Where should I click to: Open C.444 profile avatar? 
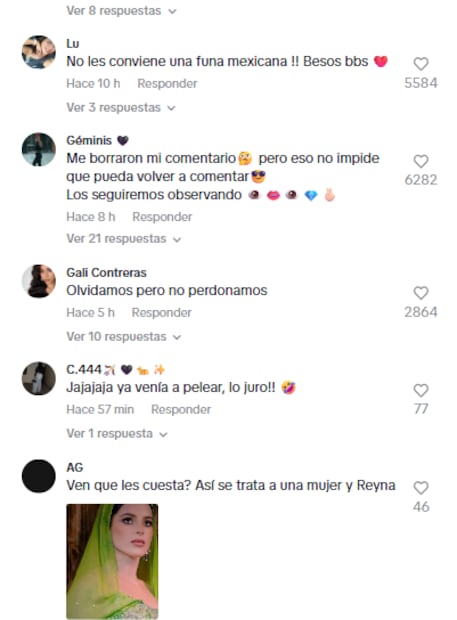pos(39,378)
